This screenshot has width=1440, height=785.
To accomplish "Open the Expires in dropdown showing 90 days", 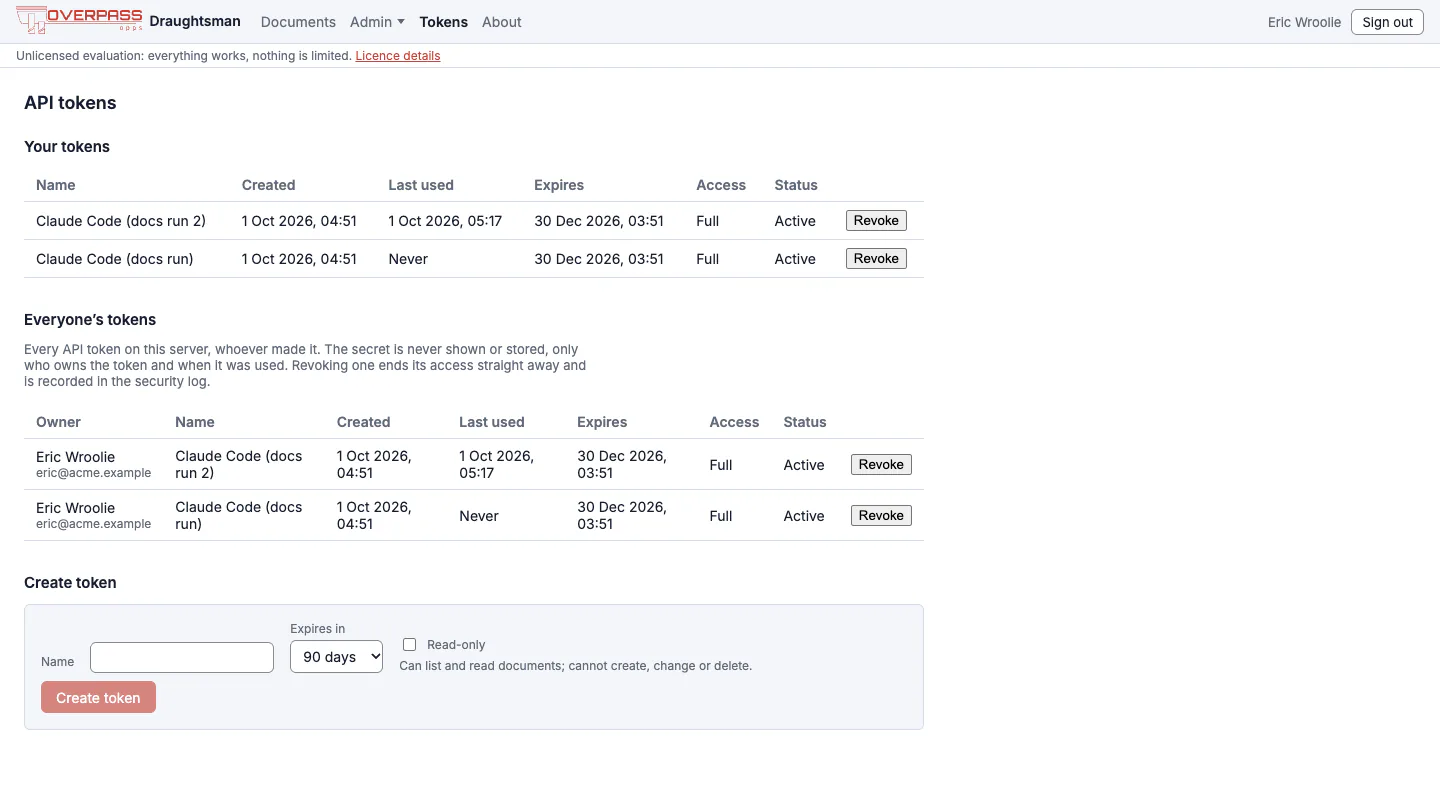I will (336, 657).
